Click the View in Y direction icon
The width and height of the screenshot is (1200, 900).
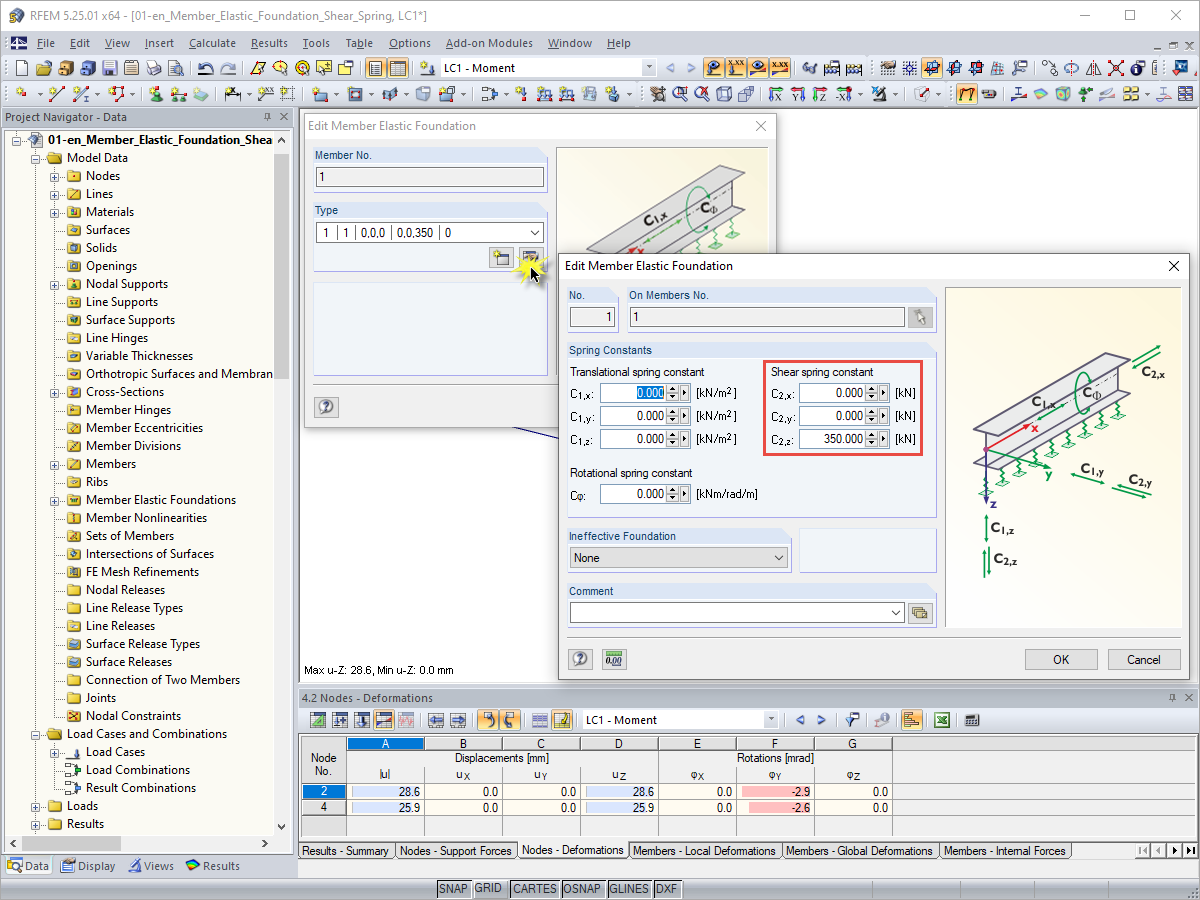[798, 94]
